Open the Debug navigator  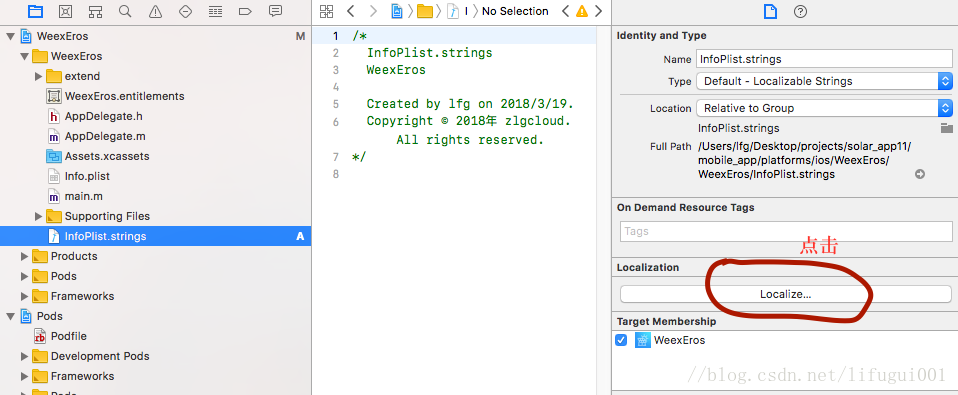point(215,11)
